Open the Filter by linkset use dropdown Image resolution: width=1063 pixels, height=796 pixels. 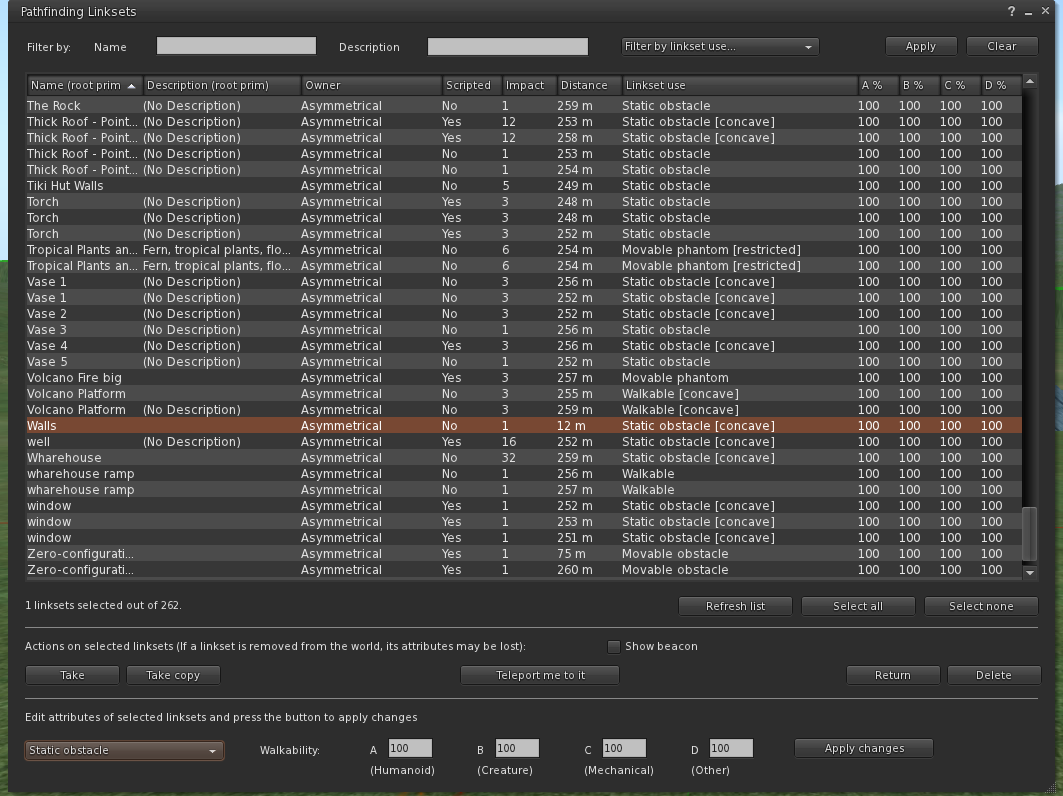pos(720,47)
